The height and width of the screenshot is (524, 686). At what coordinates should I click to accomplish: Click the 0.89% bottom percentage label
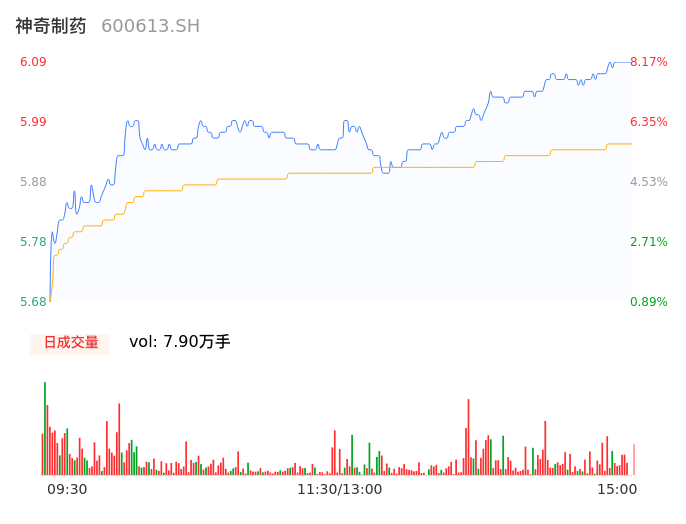point(648,302)
